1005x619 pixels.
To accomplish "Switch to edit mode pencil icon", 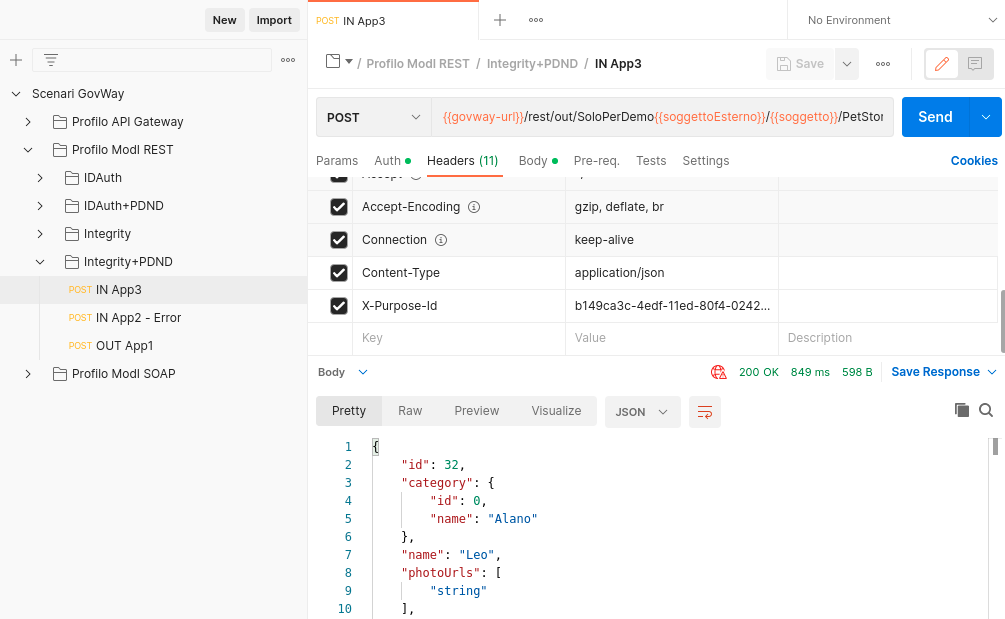I will click(942, 64).
